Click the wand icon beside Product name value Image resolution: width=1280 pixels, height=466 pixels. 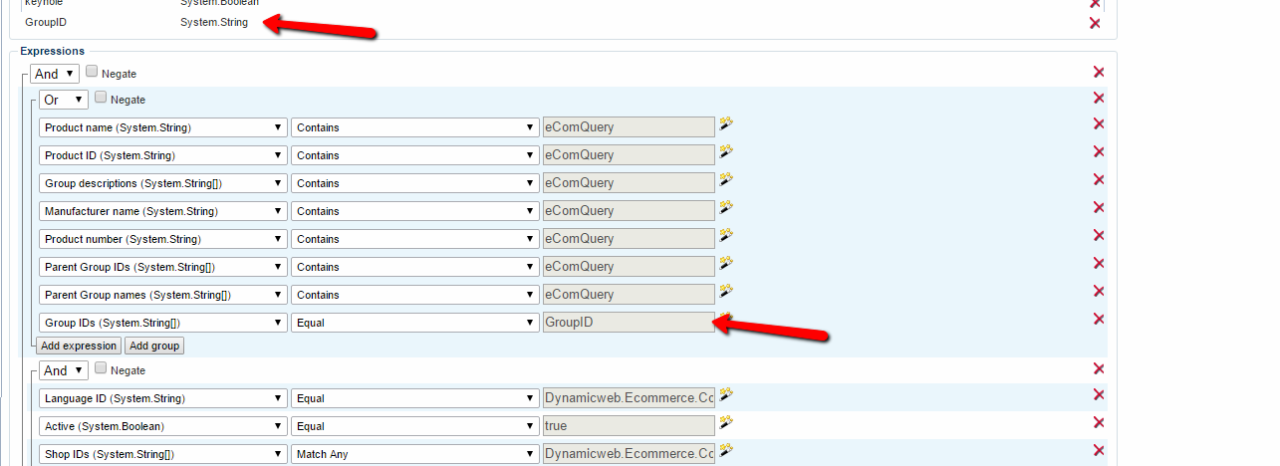(726, 123)
